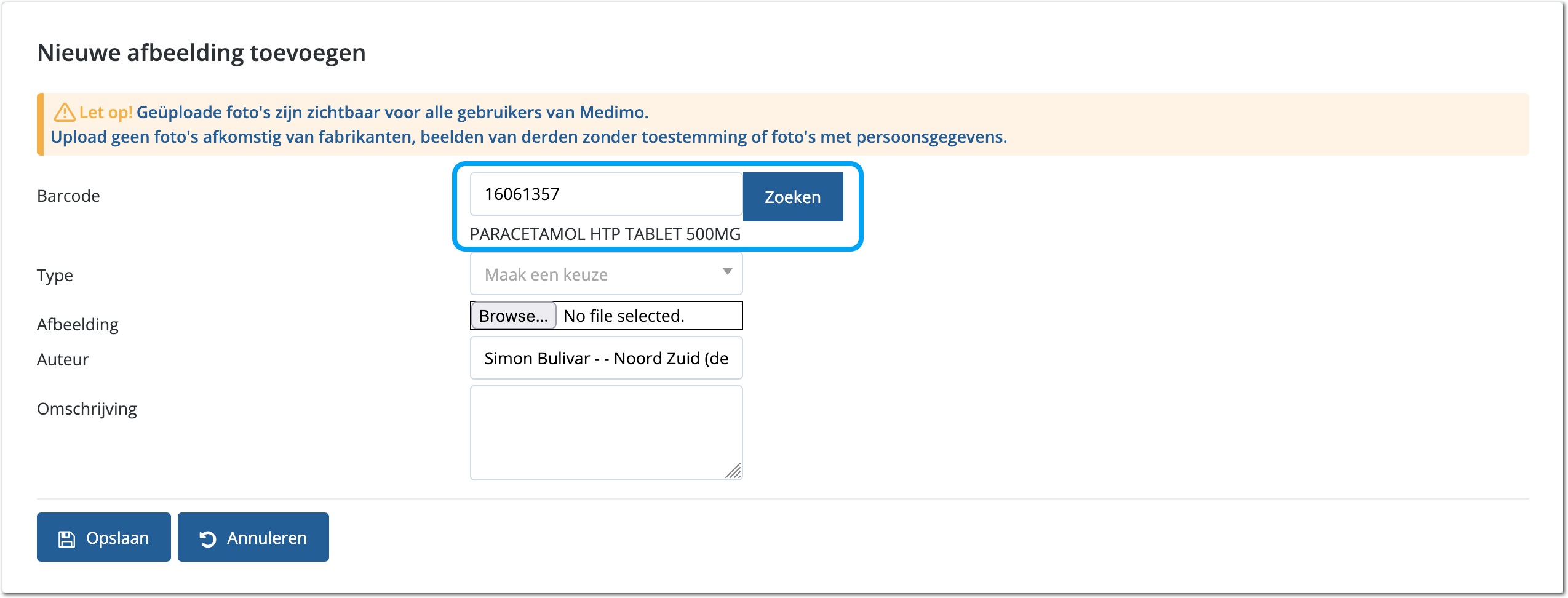Click the Afbeelding field label
This screenshot has height=598, width=1568.
(x=78, y=324)
